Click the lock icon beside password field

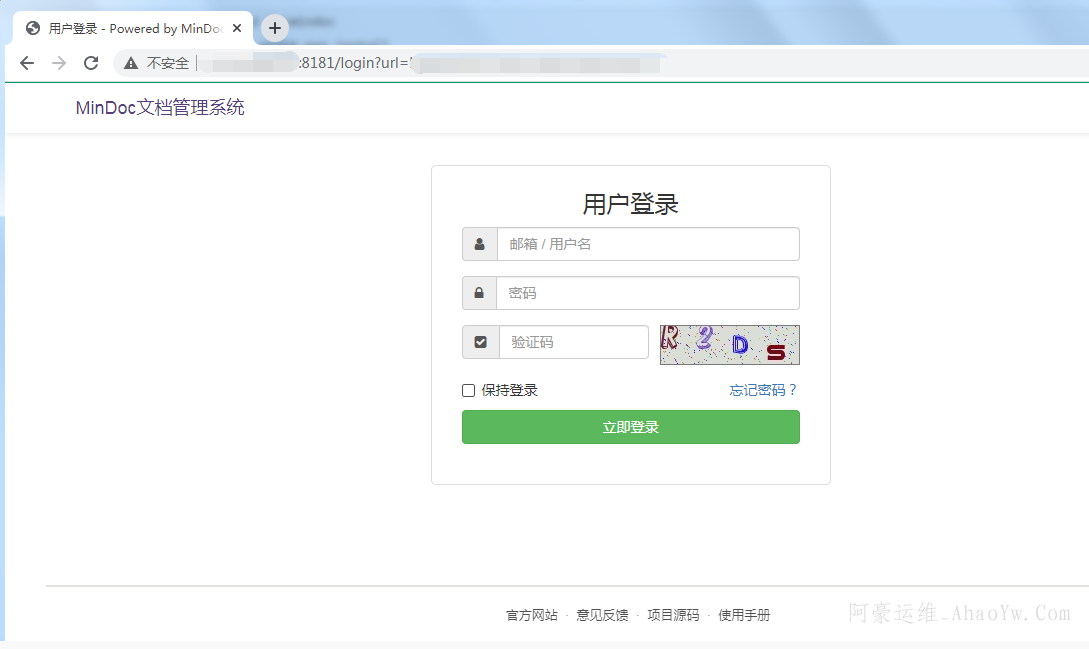coord(480,293)
